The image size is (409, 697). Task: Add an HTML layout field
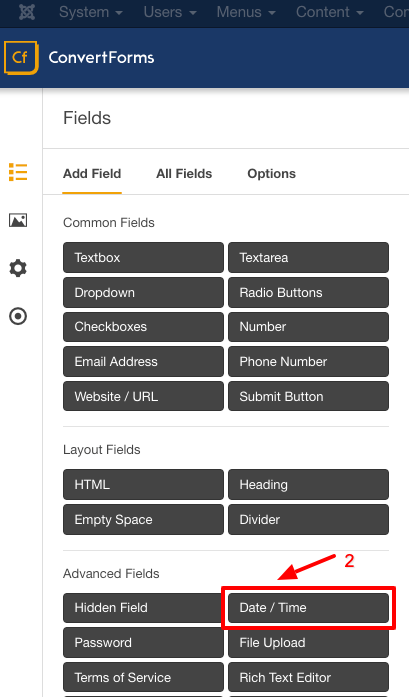pyautogui.click(x=143, y=485)
